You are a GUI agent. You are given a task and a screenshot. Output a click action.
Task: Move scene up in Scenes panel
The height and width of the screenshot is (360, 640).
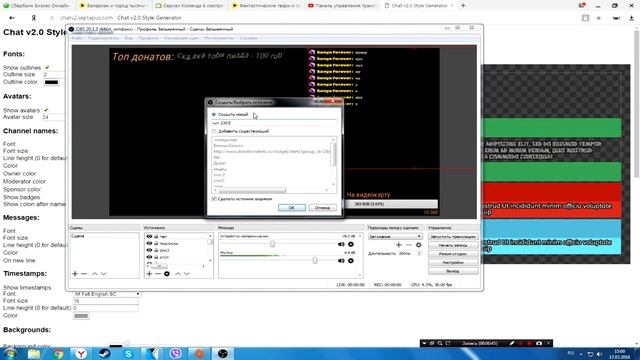coord(95,274)
